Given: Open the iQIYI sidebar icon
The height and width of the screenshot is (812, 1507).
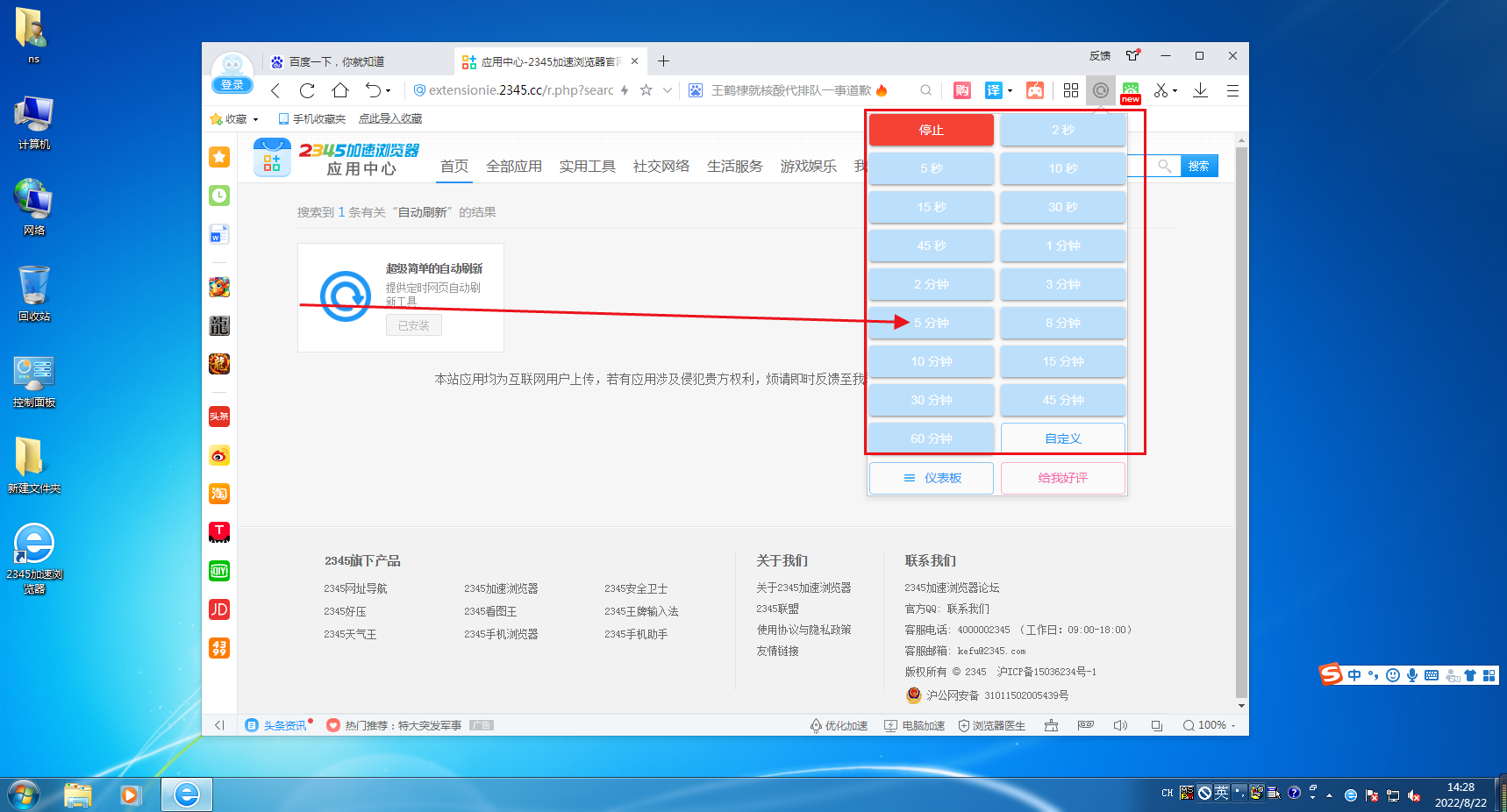Looking at the screenshot, I should pyautogui.click(x=219, y=571).
